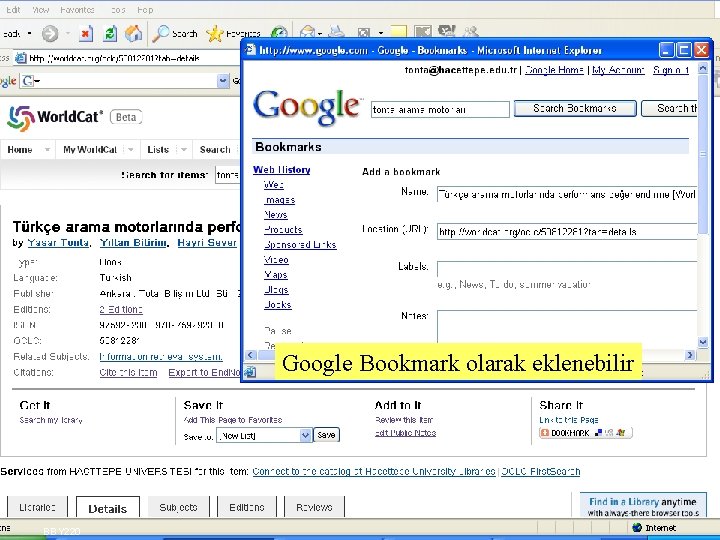Click the bookmark Notes text area
Viewport: 720px width, 540px height.
[567, 327]
